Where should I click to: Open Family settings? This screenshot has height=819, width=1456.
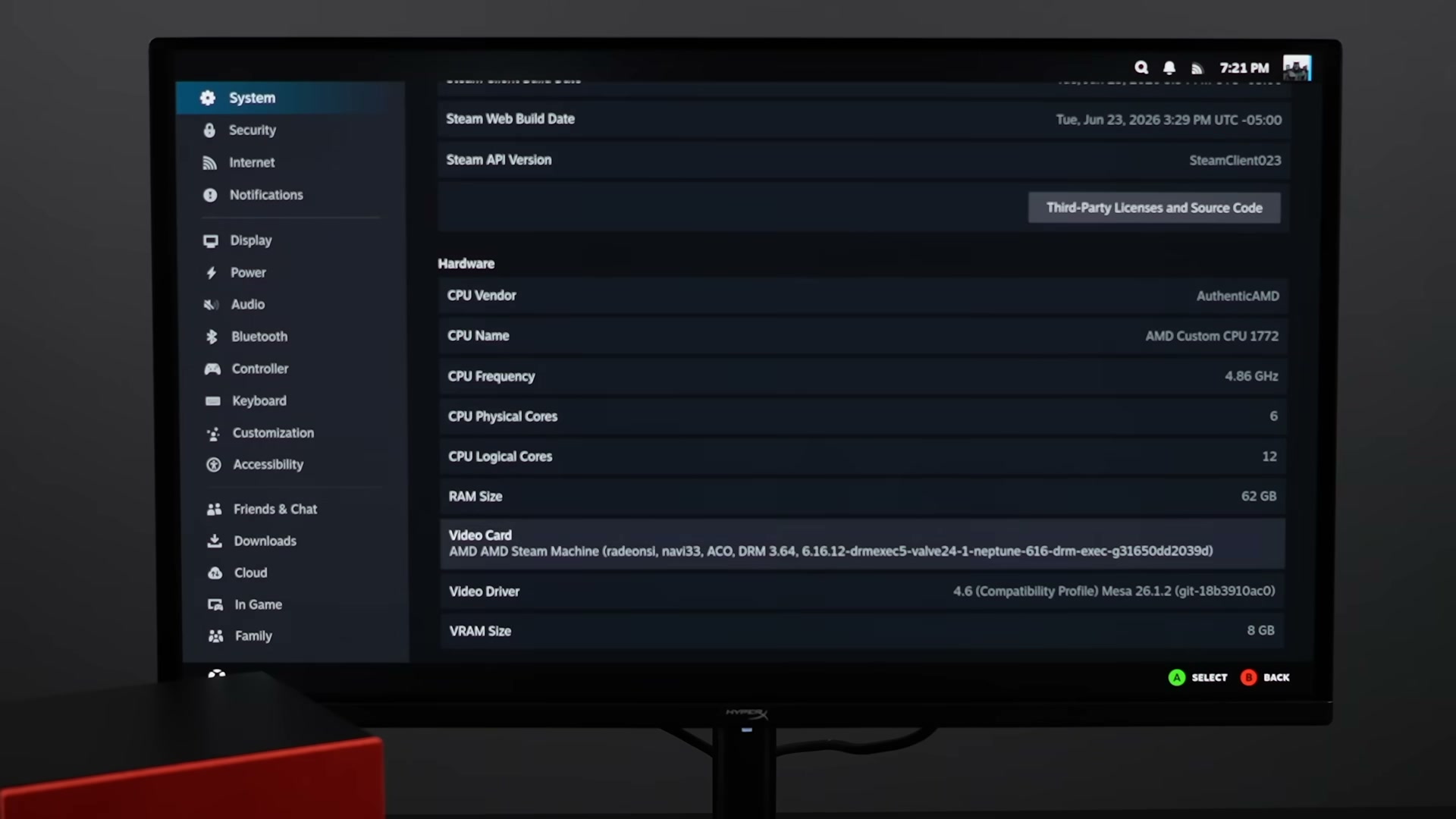click(297, 636)
